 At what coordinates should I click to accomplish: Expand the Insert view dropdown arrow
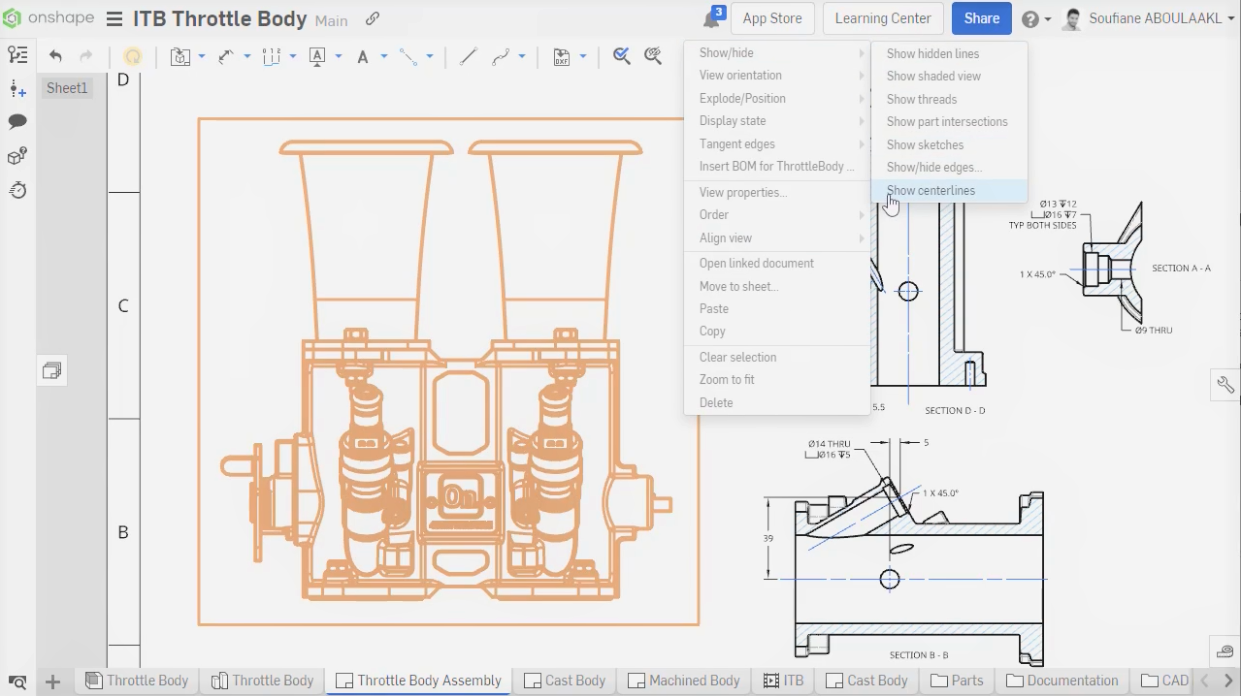[202, 57]
